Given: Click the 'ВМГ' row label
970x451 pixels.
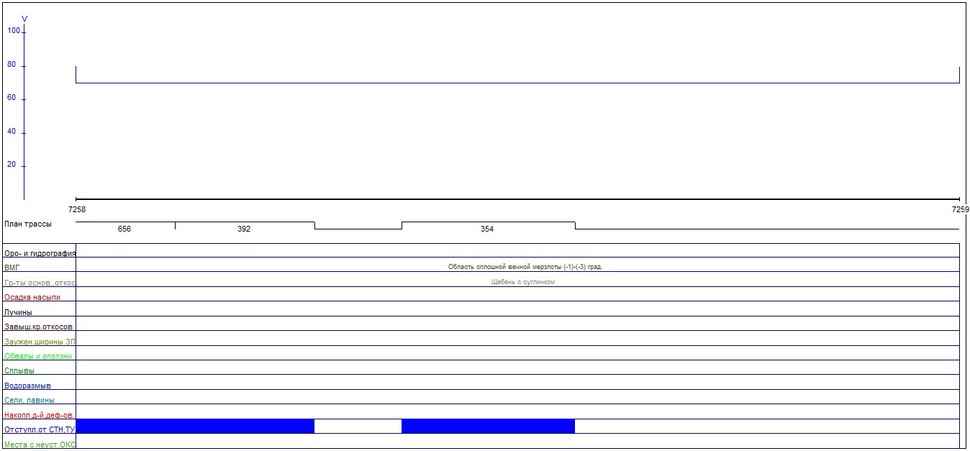Looking at the screenshot, I should click(x=12, y=268).
